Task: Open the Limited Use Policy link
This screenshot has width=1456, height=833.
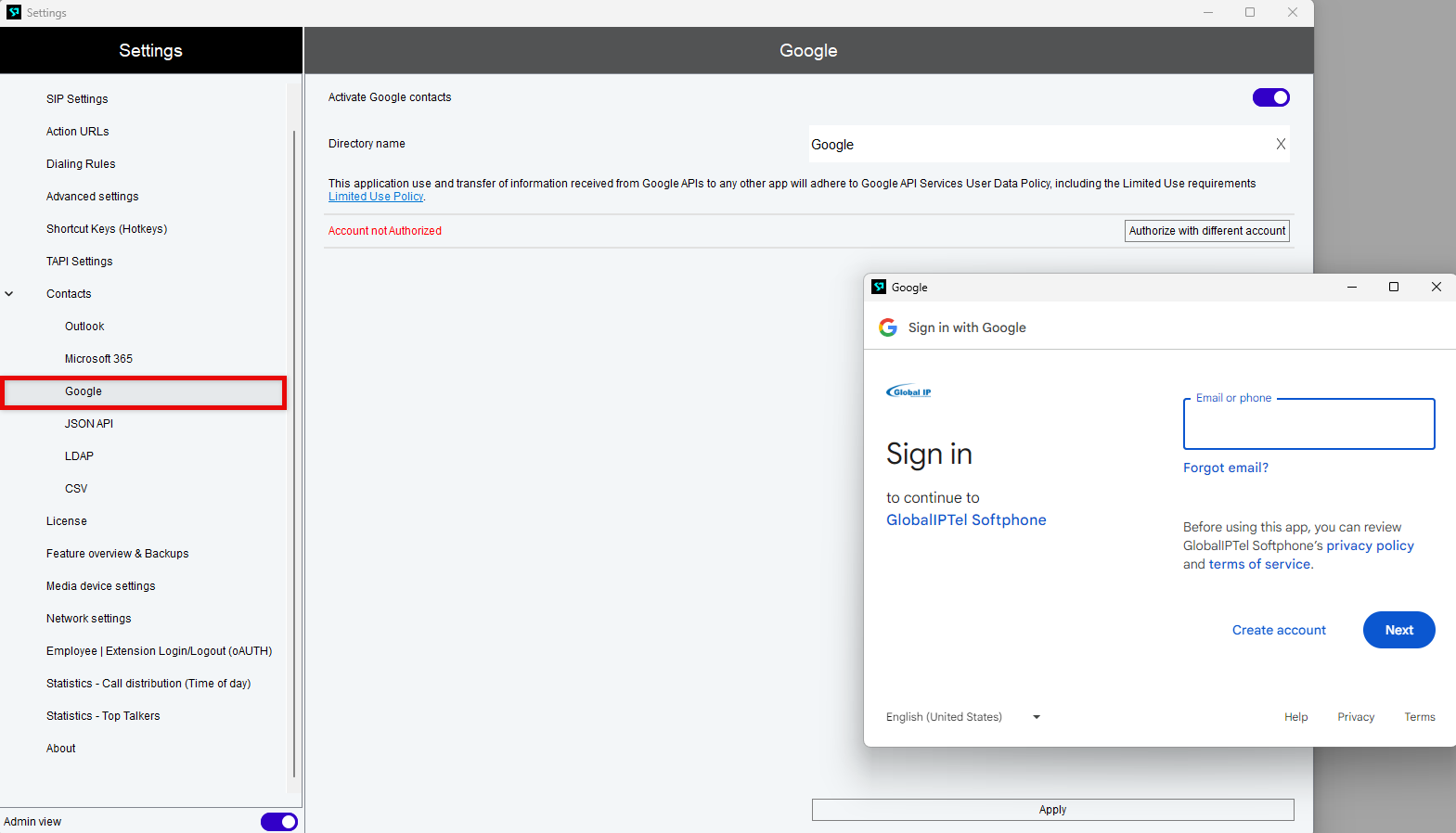Action: click(x=376, y=197)
